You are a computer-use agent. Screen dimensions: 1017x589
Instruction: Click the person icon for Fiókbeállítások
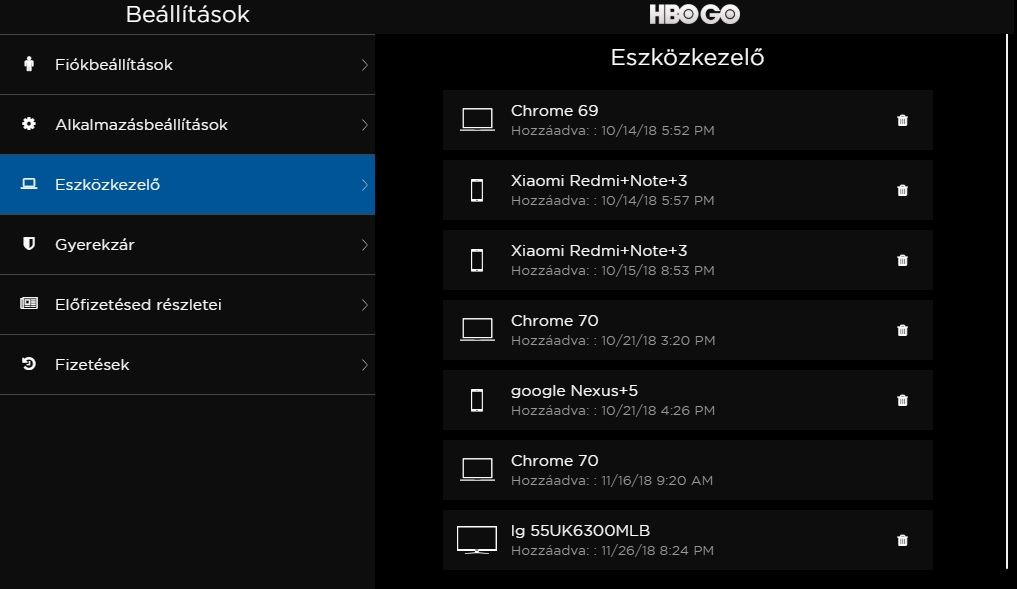29,64
